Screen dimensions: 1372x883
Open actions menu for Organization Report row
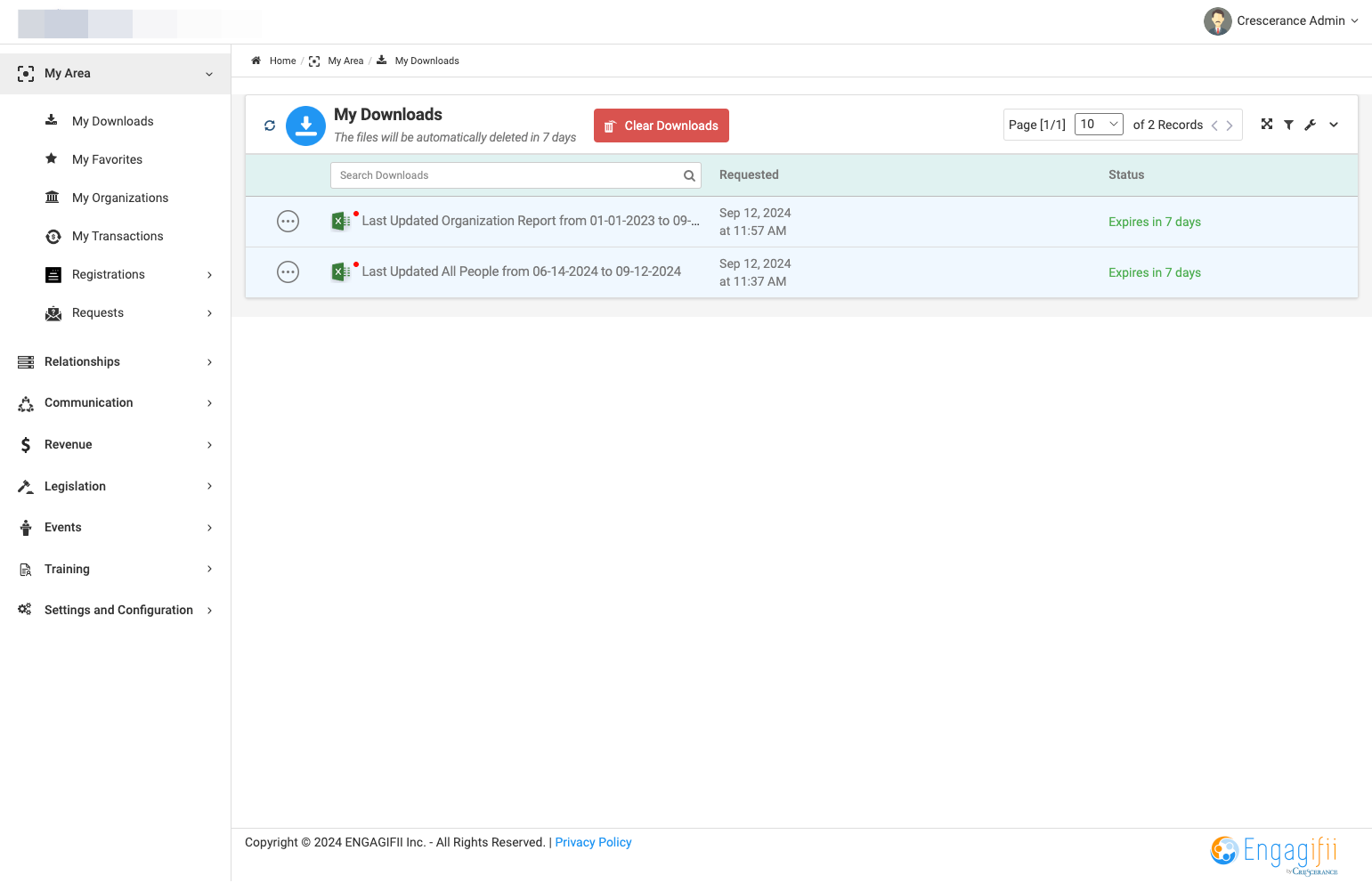pos(288,222)
